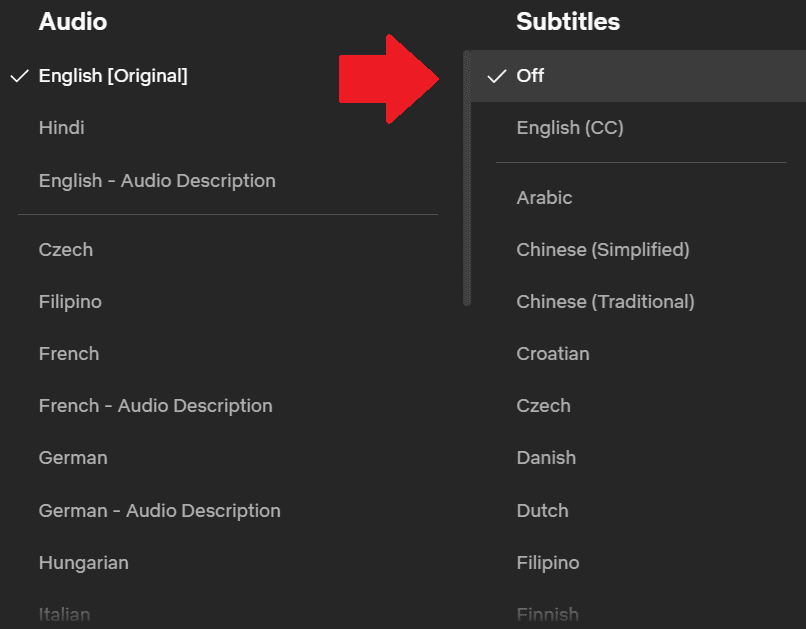Select Czech subtitles

543,406
